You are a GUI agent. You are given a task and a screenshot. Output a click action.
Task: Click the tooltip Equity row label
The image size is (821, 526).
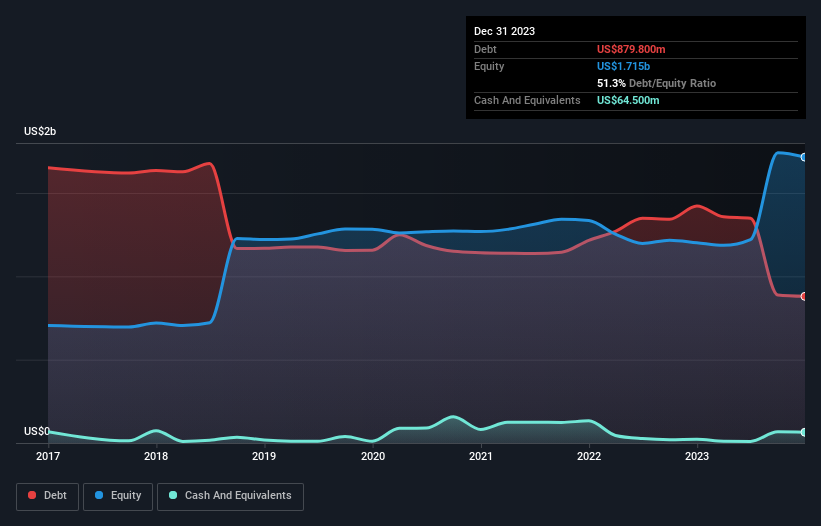coord(489,66)
